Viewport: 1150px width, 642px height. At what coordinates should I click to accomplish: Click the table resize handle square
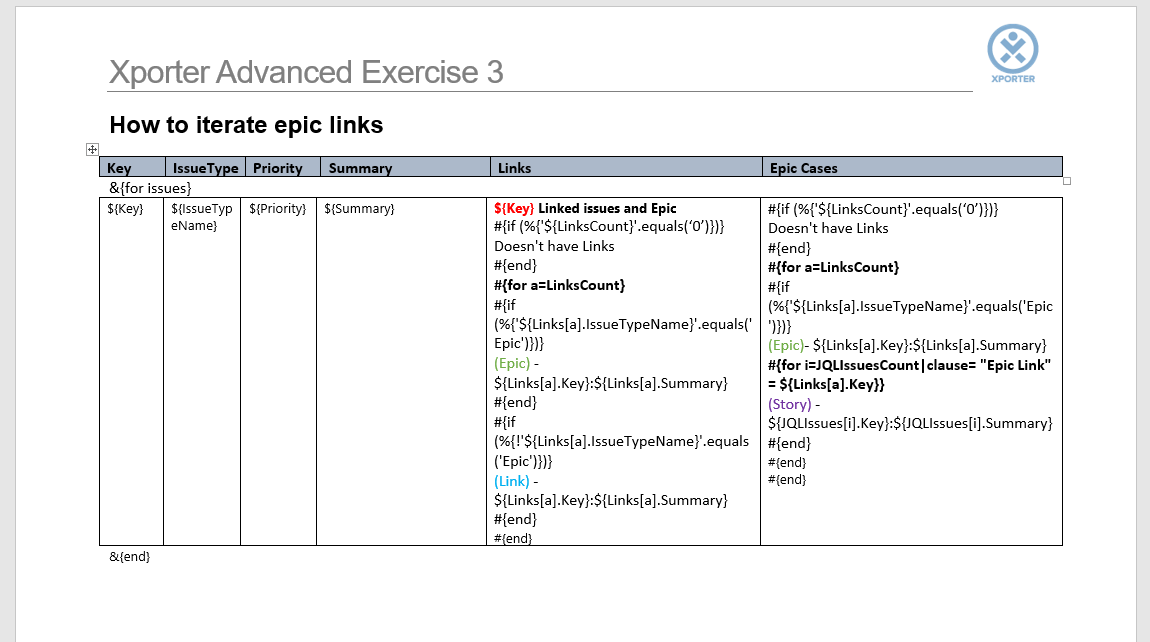[1066, 181]
